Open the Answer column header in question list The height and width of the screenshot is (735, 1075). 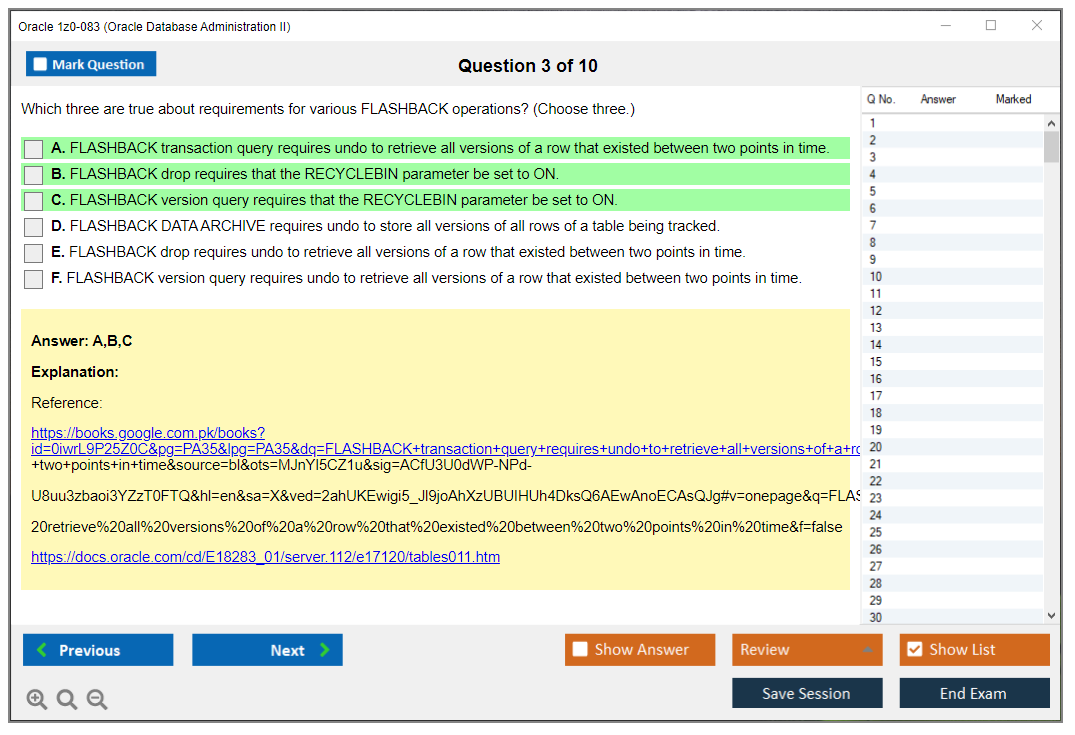pos(938,99)
